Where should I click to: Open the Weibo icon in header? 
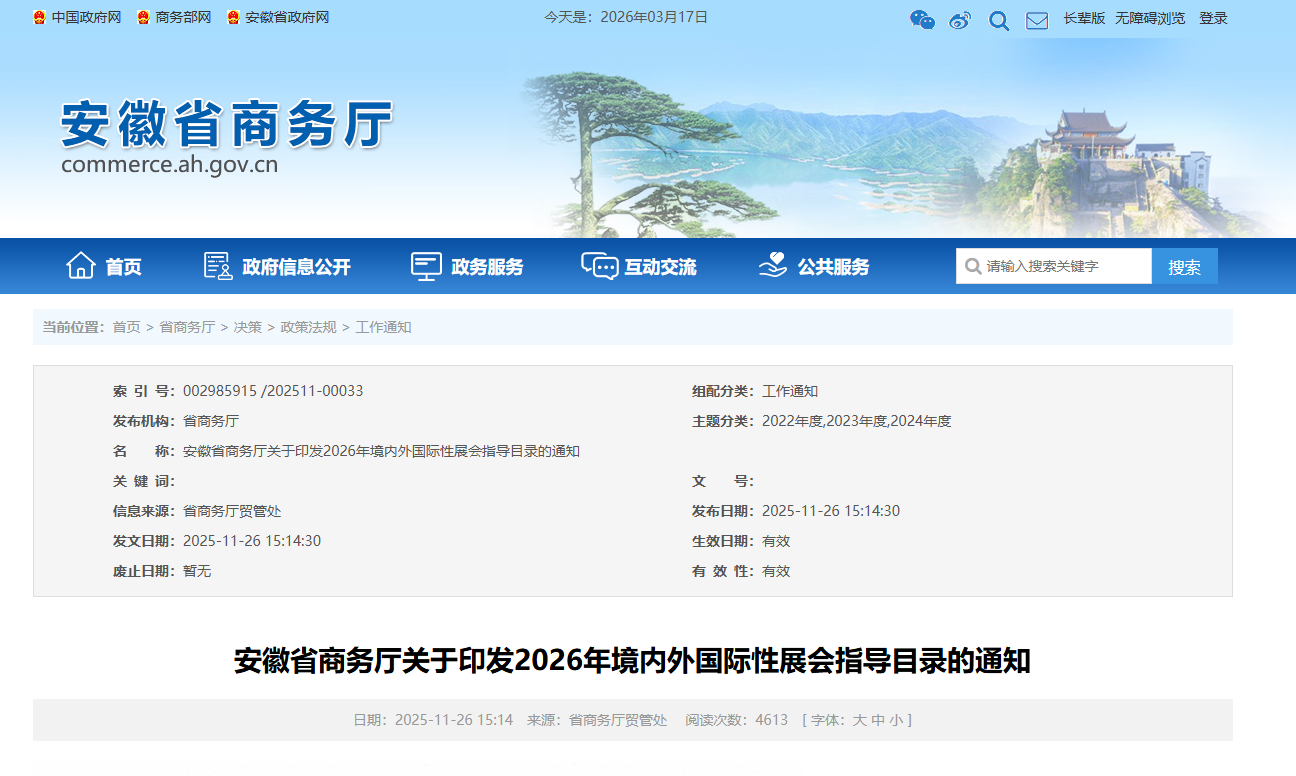(960, 20)
